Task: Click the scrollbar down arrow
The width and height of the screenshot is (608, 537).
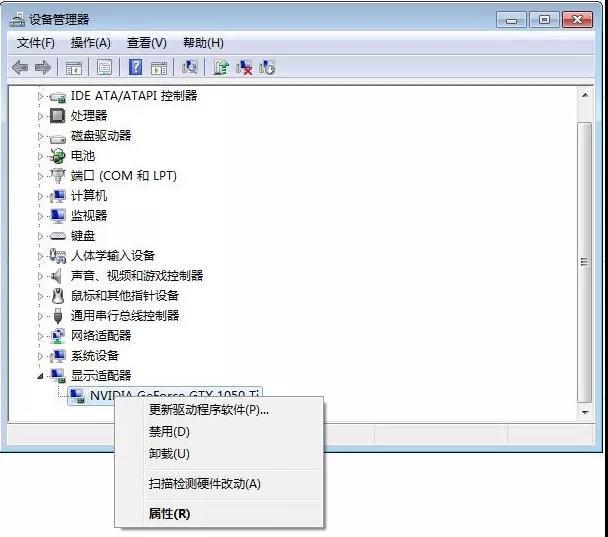Action: [x=585, y=412]
